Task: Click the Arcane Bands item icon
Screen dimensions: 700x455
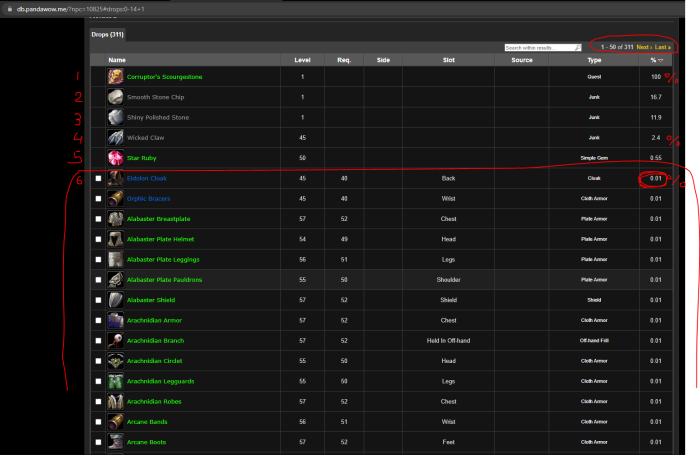Action: tap(116, 422)
